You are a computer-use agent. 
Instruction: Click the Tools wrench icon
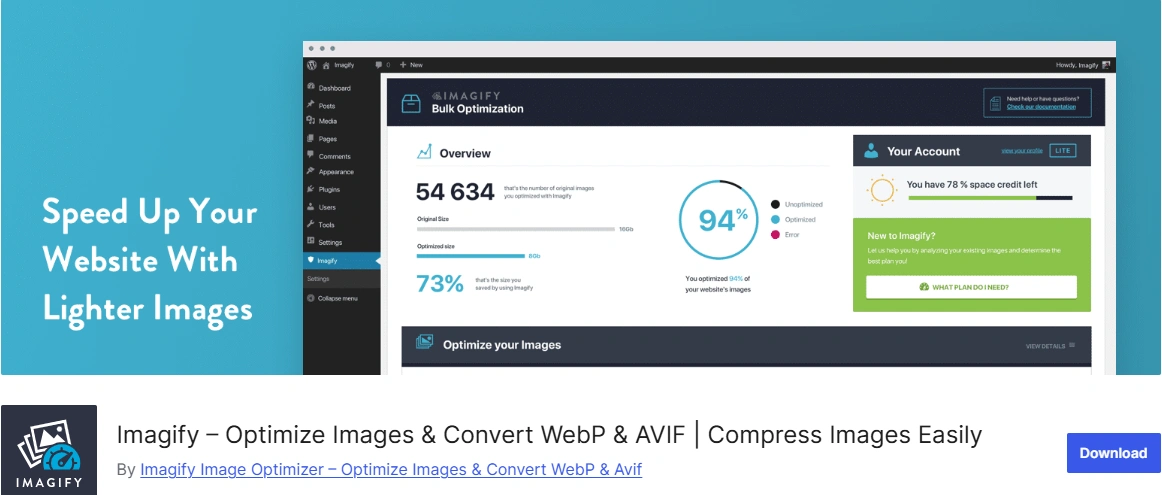point(311,224)
